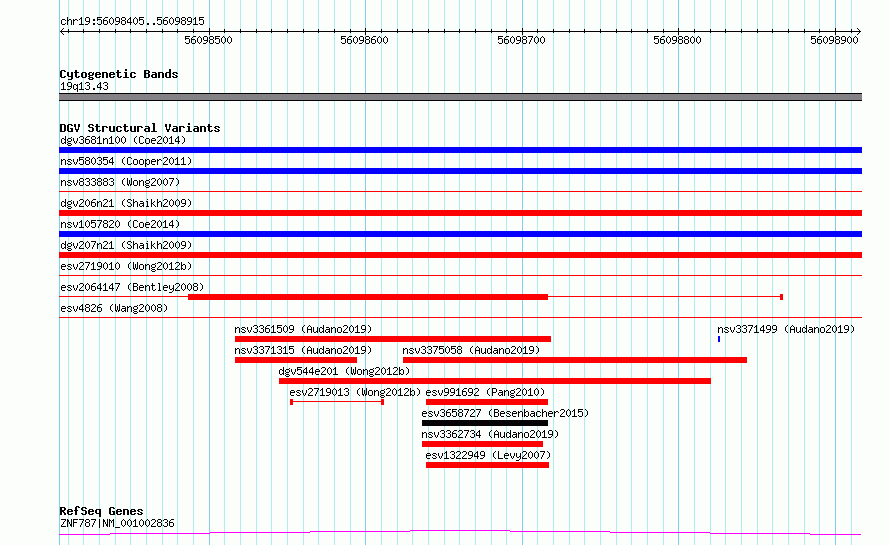Click the red bar below dgv544e201
Screen dimensions: 890x545
[495, 381]
